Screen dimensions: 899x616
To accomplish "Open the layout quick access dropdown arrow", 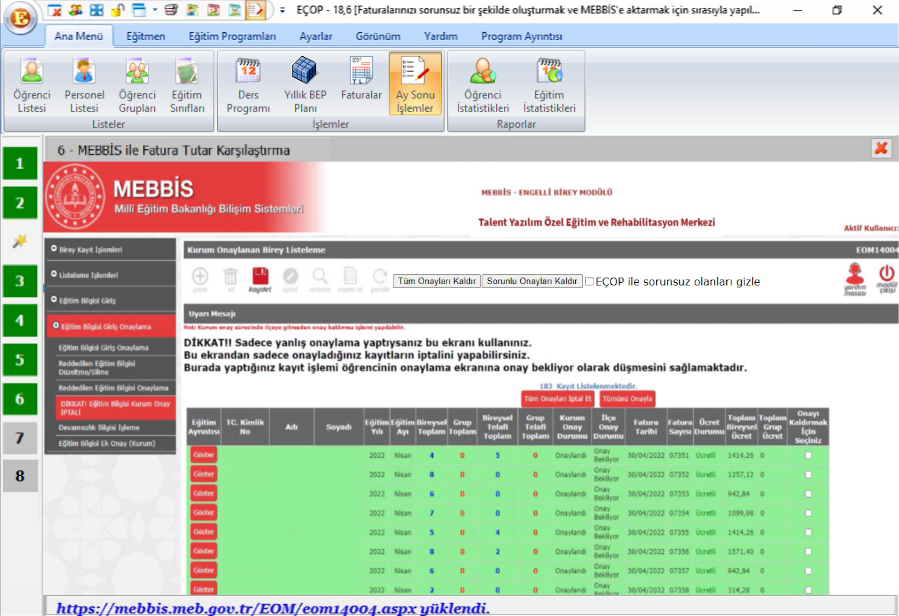I will (x=155, y=10).
